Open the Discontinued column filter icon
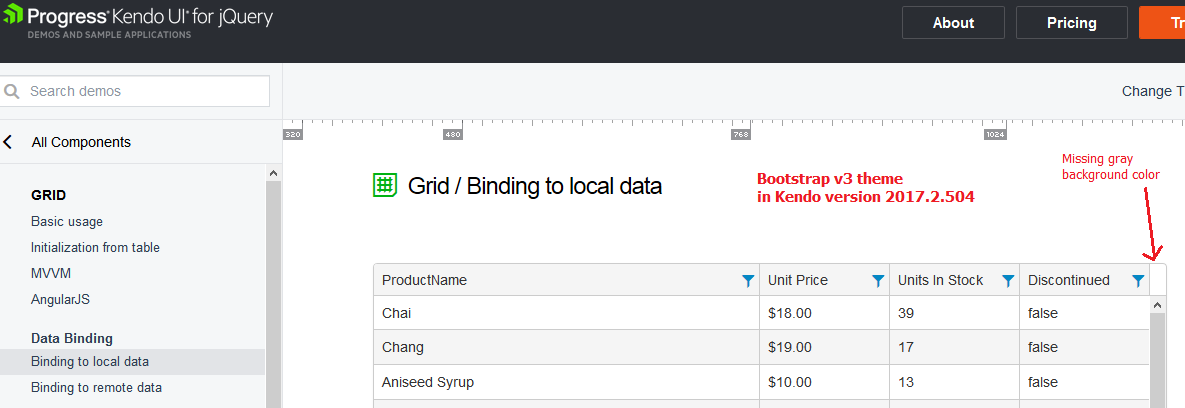1185x408 pixels. pyautogui.click(x=1138, y=281)
